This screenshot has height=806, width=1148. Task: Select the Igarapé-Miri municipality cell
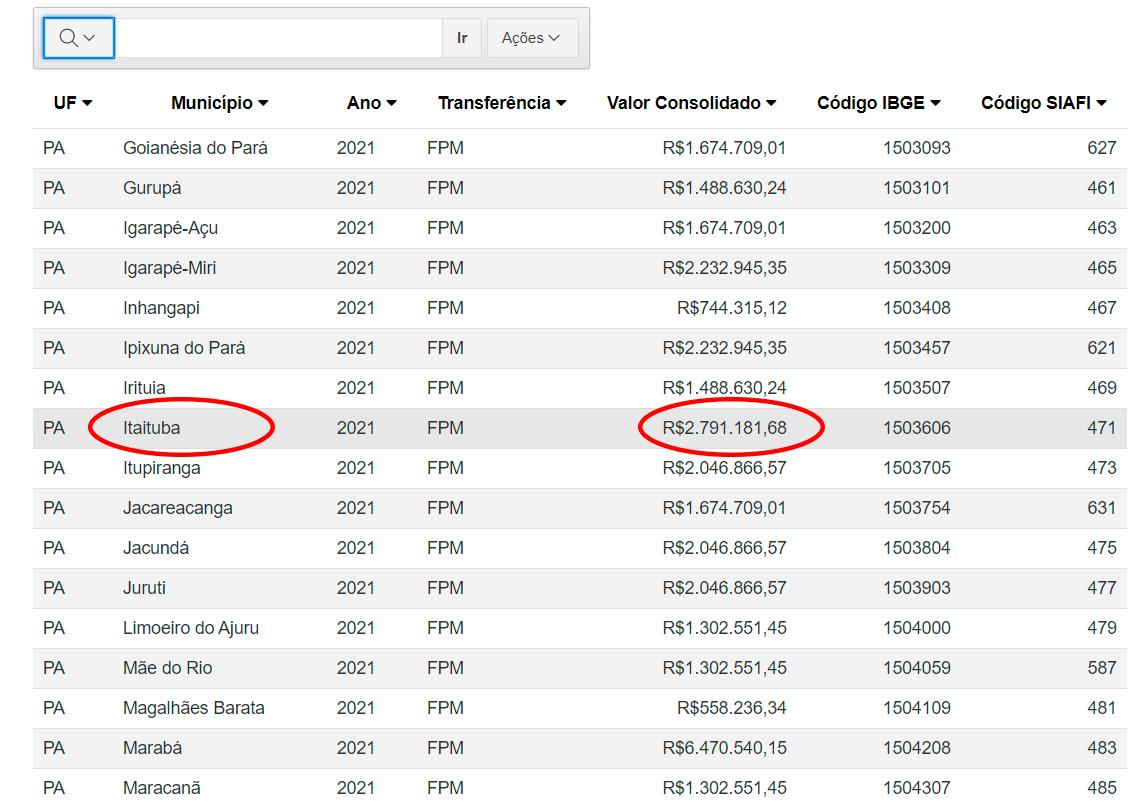tap(169, 268)
